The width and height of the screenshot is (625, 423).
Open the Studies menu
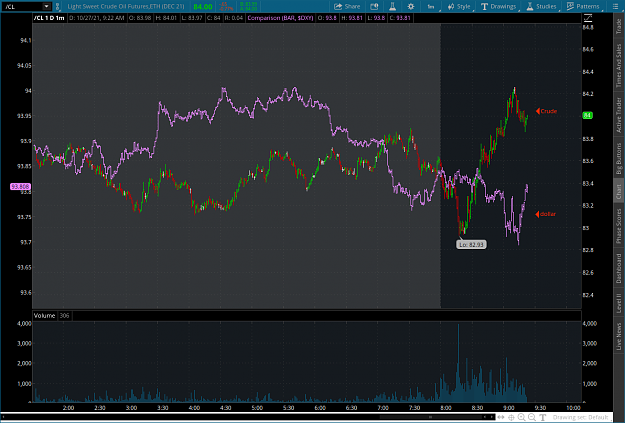coord(541,6)
